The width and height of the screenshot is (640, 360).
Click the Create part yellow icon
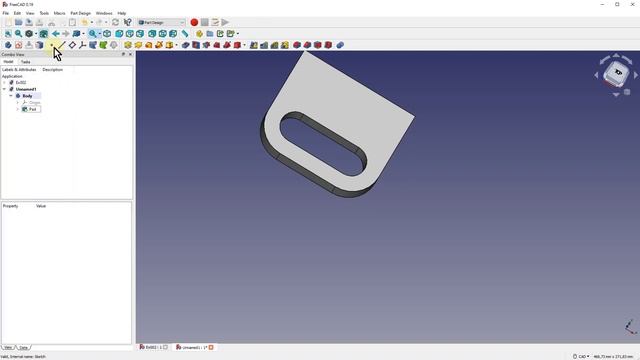[199, 34]
